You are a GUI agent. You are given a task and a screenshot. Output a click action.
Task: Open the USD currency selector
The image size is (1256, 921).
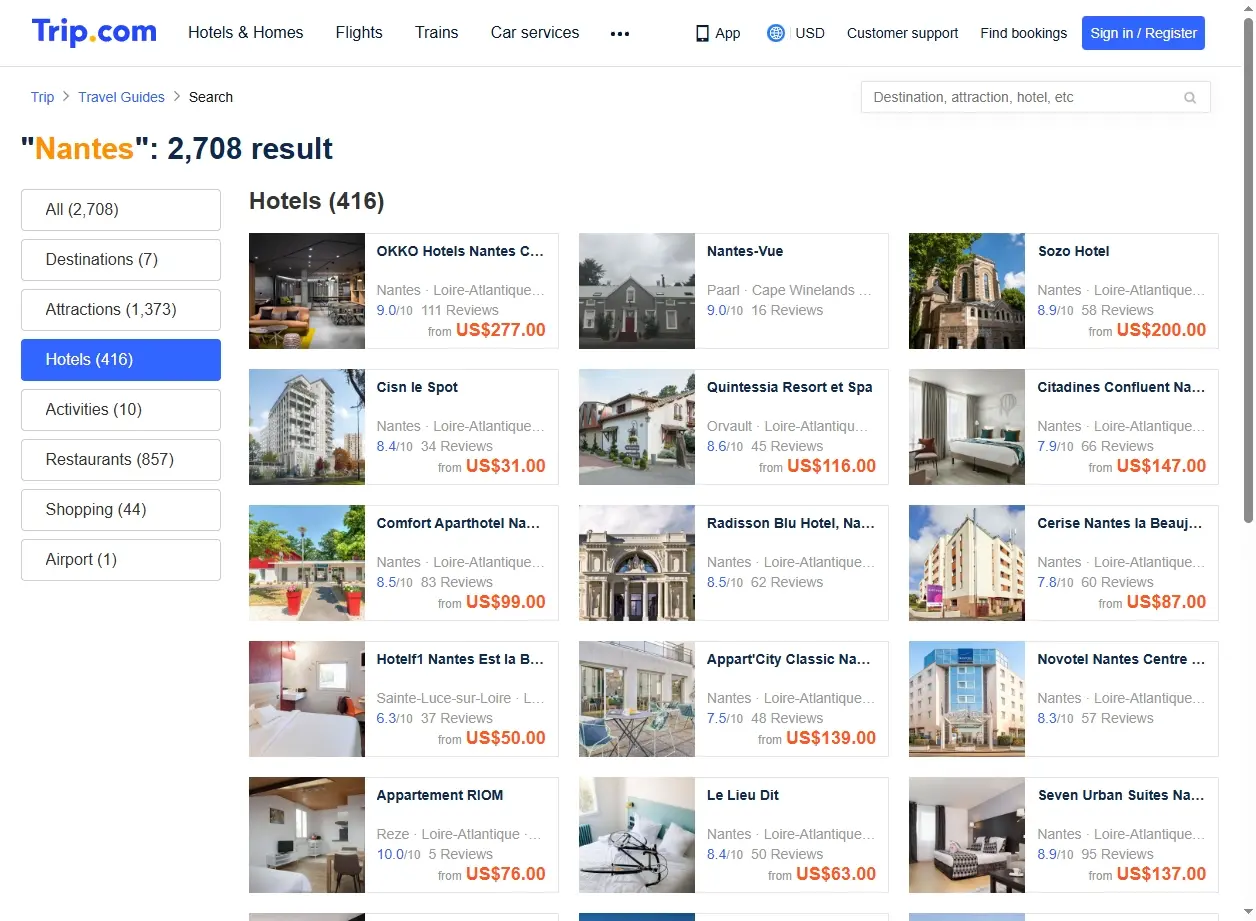[x=810, y=33]
